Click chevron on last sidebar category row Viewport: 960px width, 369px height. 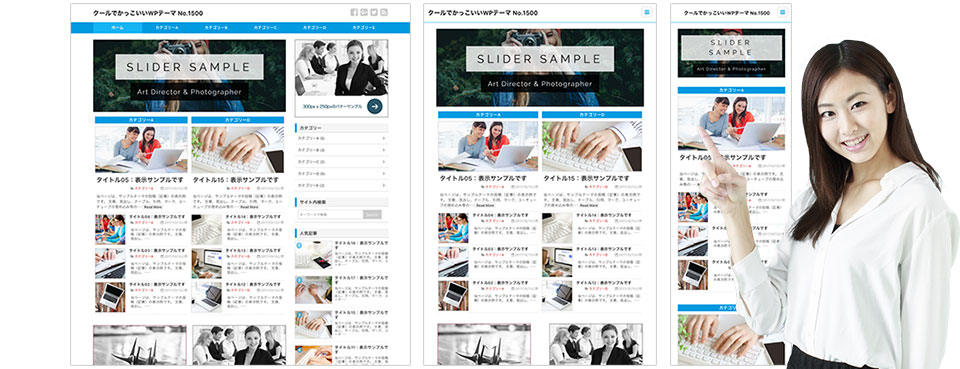point(383,185)
